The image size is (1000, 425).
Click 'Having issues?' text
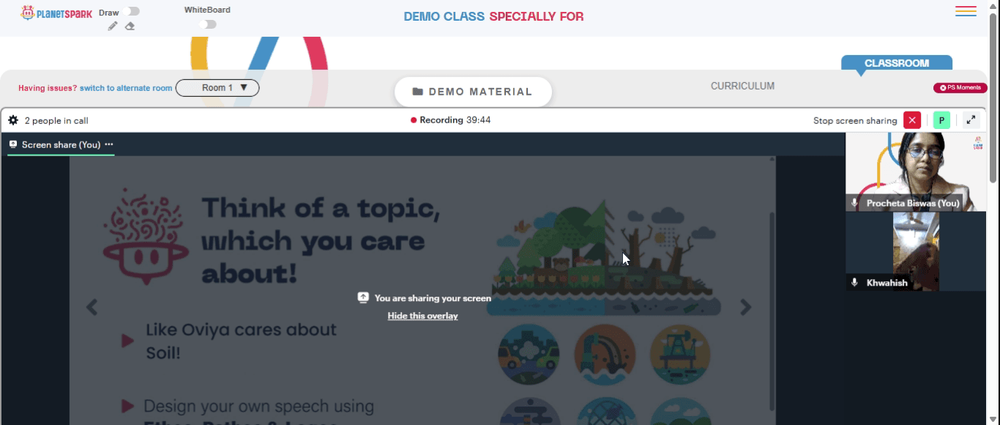pos(48,88)
